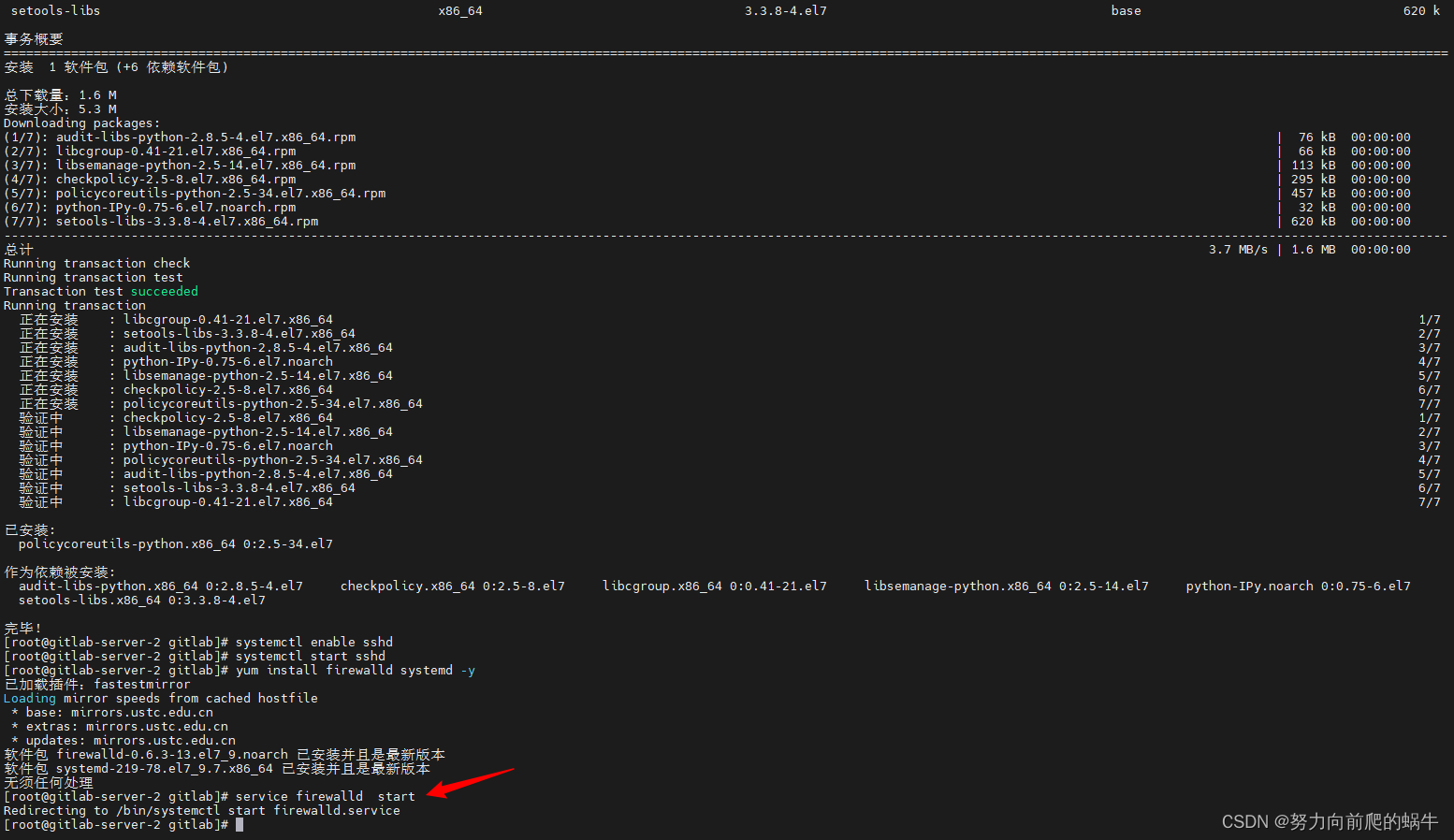Click the '总计' total line label

(19, 250)
